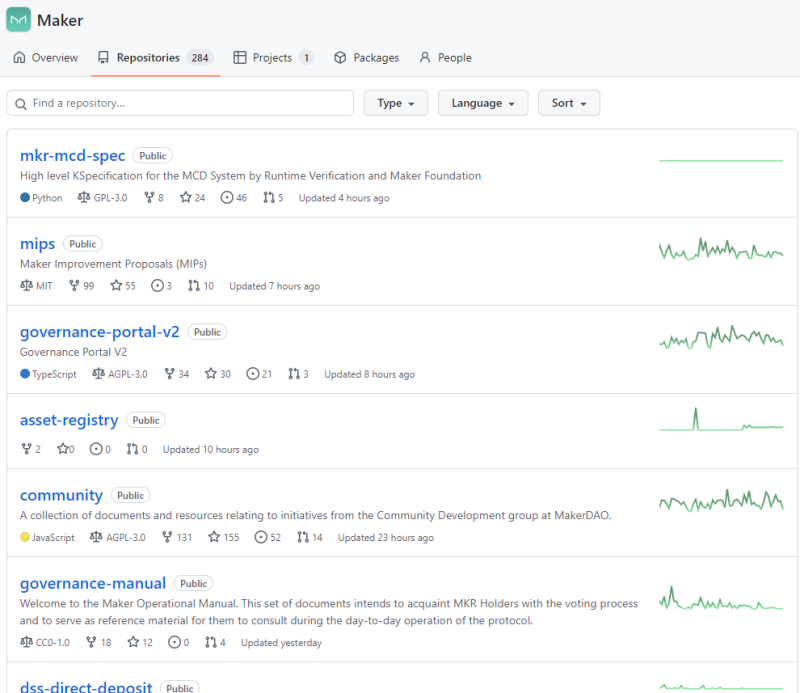The width and height of the screenshot is (800, 693).
Task: Click the governance-portal-v2 activity sparkline
Action: click(x=721, y=337)
